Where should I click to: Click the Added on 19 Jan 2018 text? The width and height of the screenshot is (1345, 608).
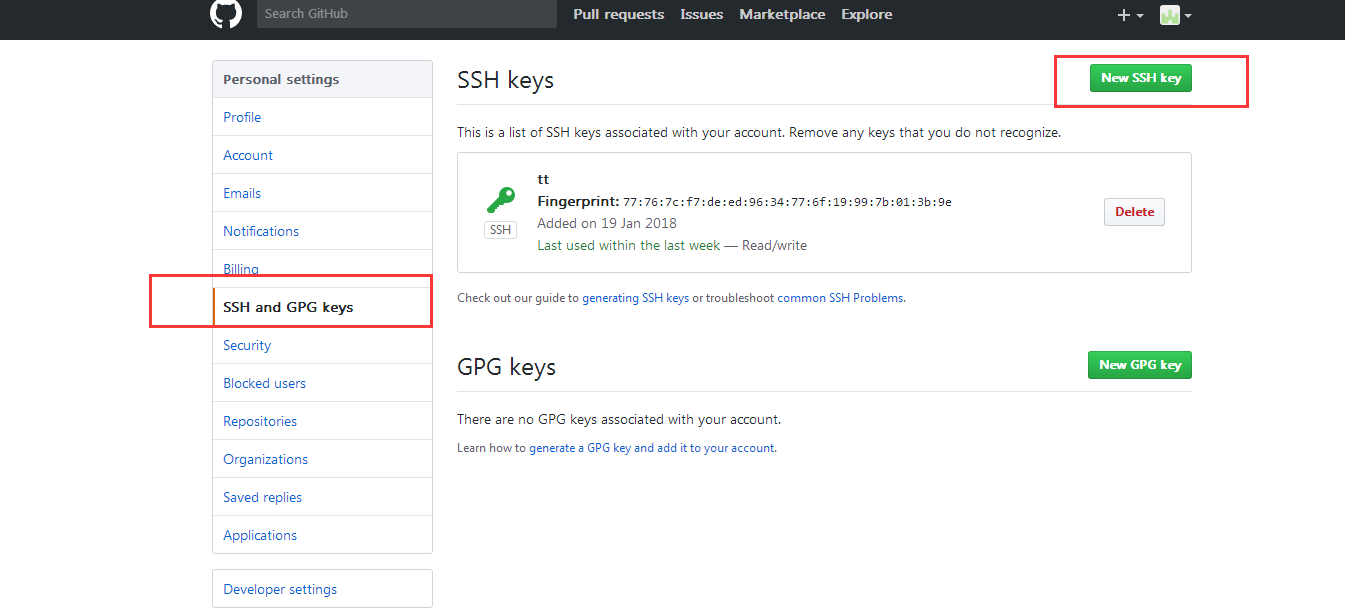607,223
